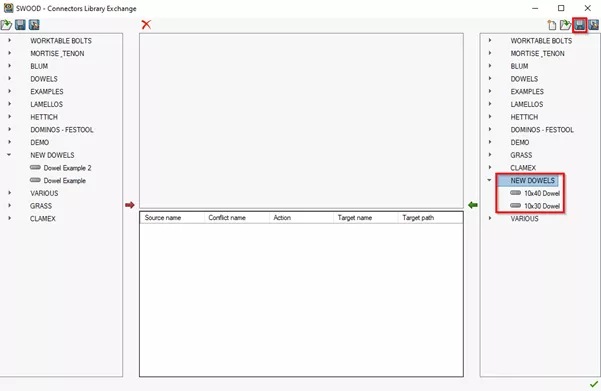Select Dowel Example 2 in the left tree

tap(67, 168)
